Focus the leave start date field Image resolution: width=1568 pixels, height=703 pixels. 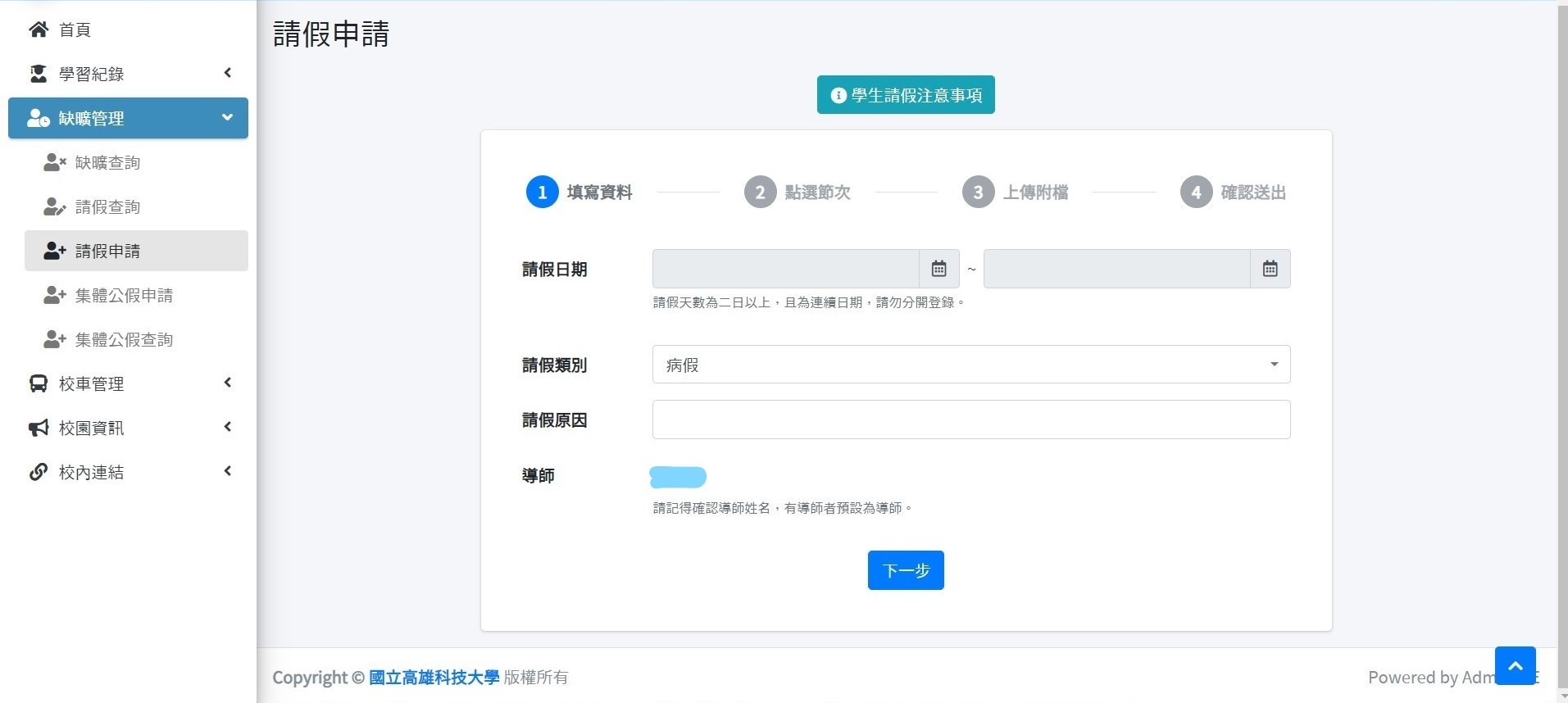[786, 269]
